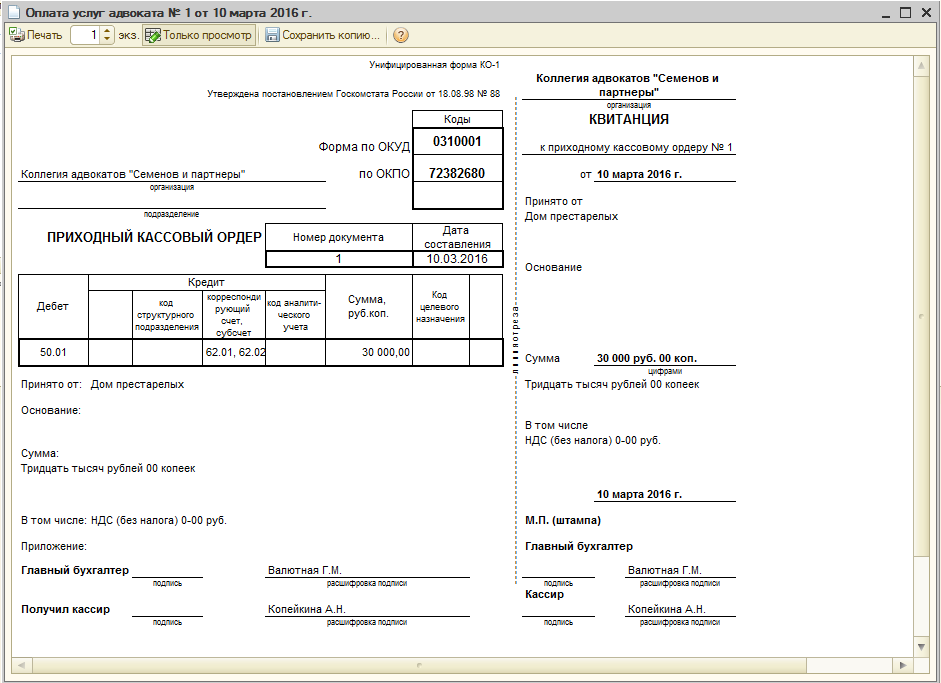941x683 pixels.
Task: Click Принято от: Дом престарелых in the order
Action: pyautogui.click(x=103, y=384)
